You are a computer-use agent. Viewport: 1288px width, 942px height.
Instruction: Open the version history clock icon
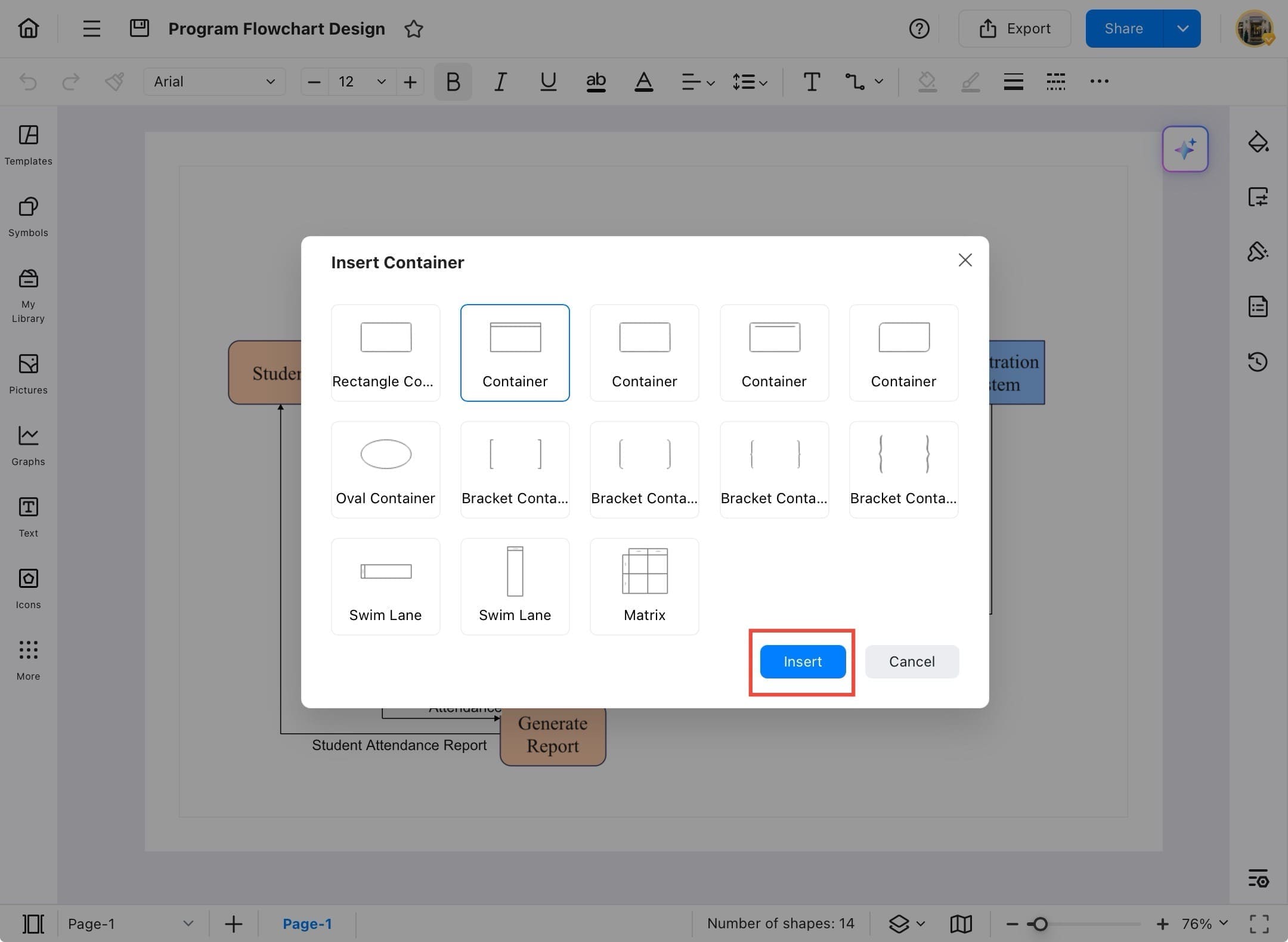click(1258, 361)
